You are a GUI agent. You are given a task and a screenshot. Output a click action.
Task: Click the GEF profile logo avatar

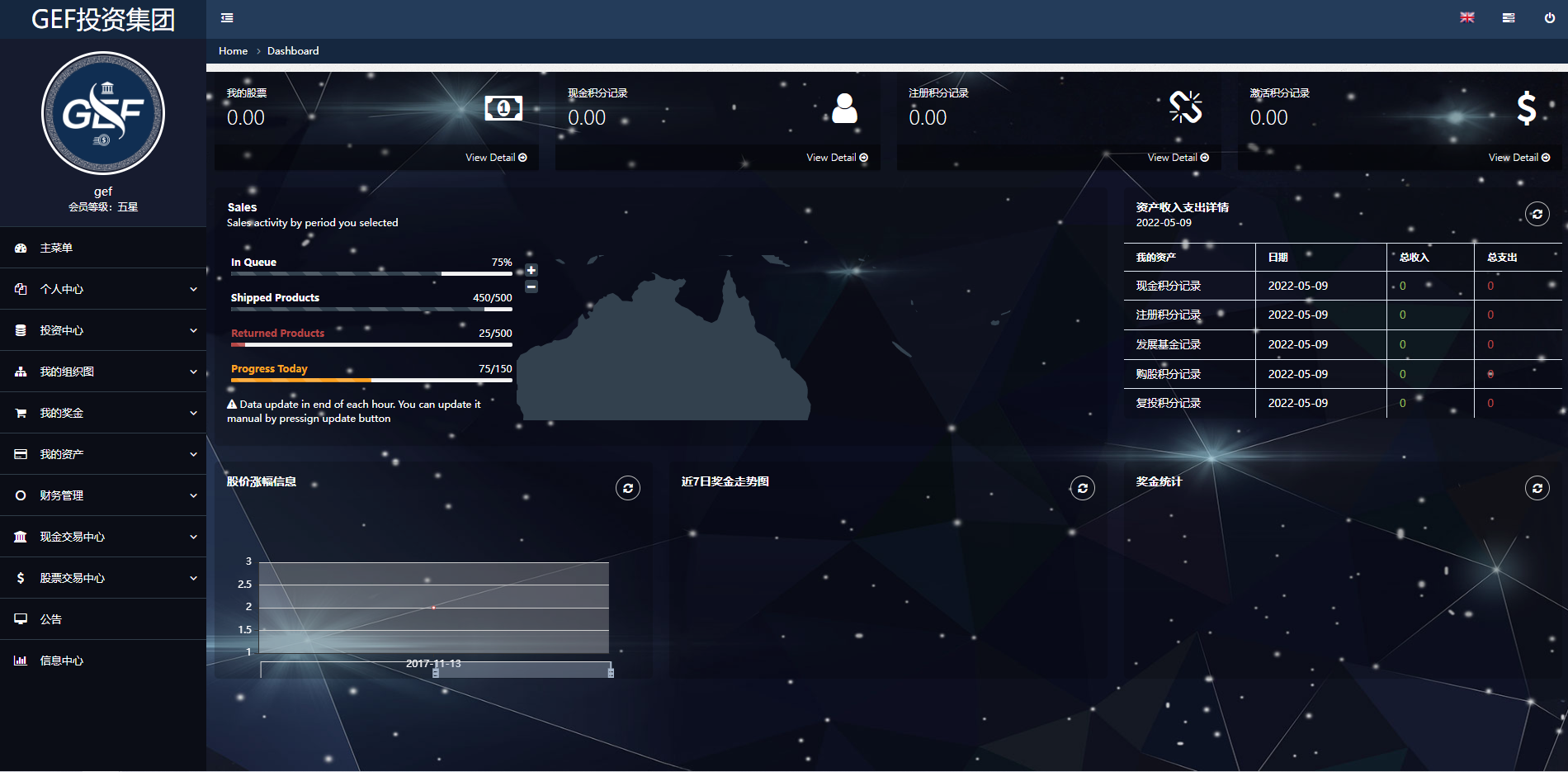pos(103,113)
